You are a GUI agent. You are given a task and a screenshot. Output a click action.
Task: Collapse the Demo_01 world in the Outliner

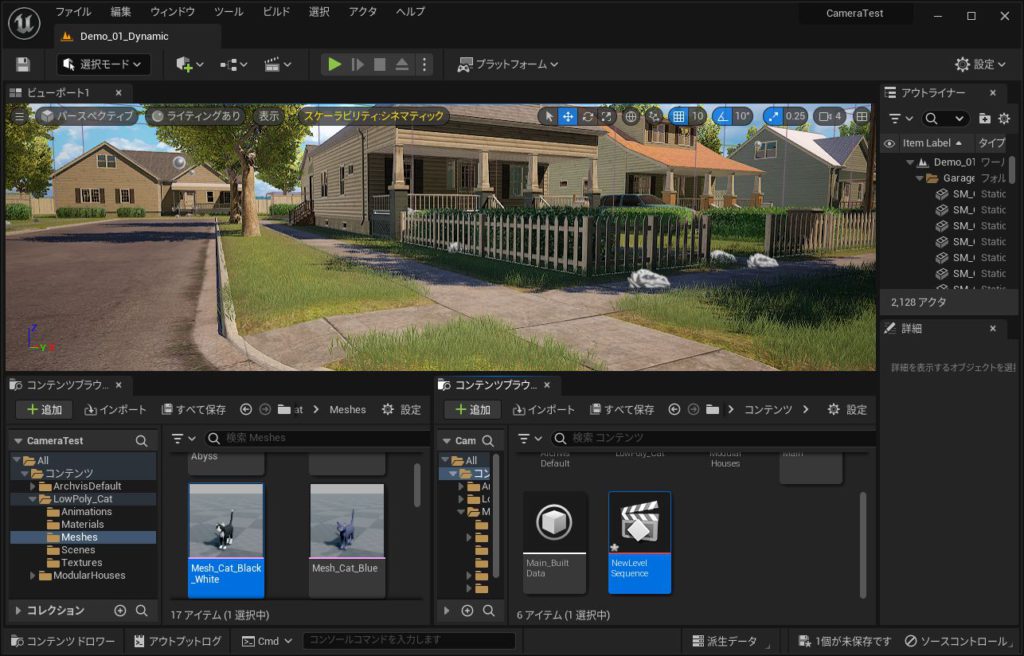[910, 162]
